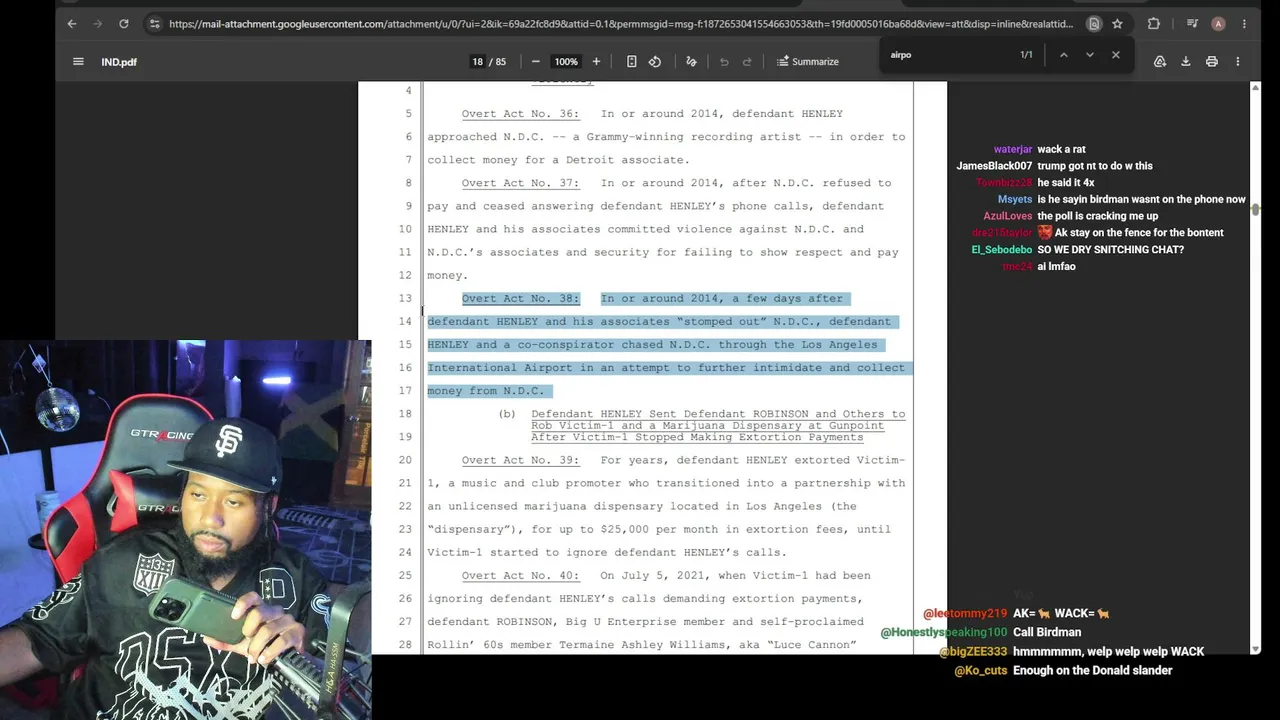The width and height of the screenshot is (1280, 720).
Task: Go back in browser history
Action: click(72, 23)
